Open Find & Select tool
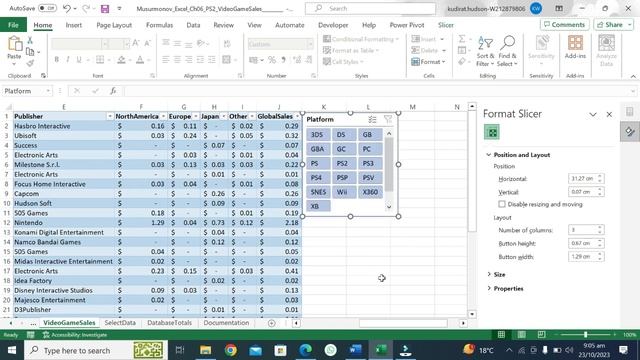Viewport: 640px width, 360px height. tap(507, 51)
